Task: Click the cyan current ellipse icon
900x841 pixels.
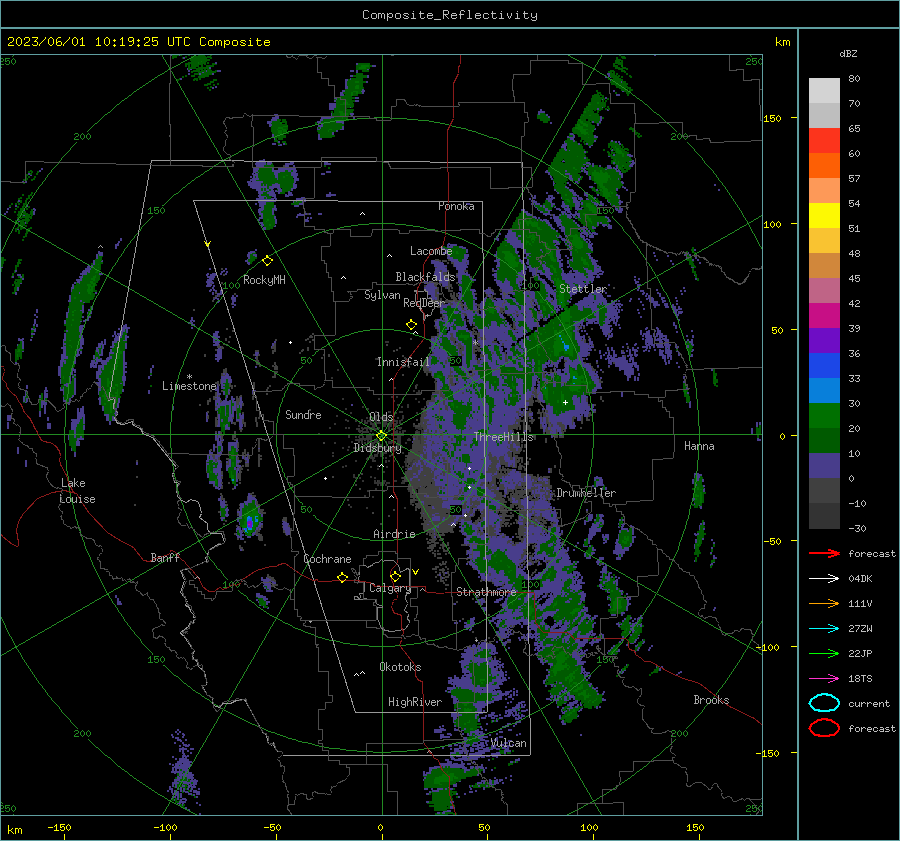Action: click(824, 703)
